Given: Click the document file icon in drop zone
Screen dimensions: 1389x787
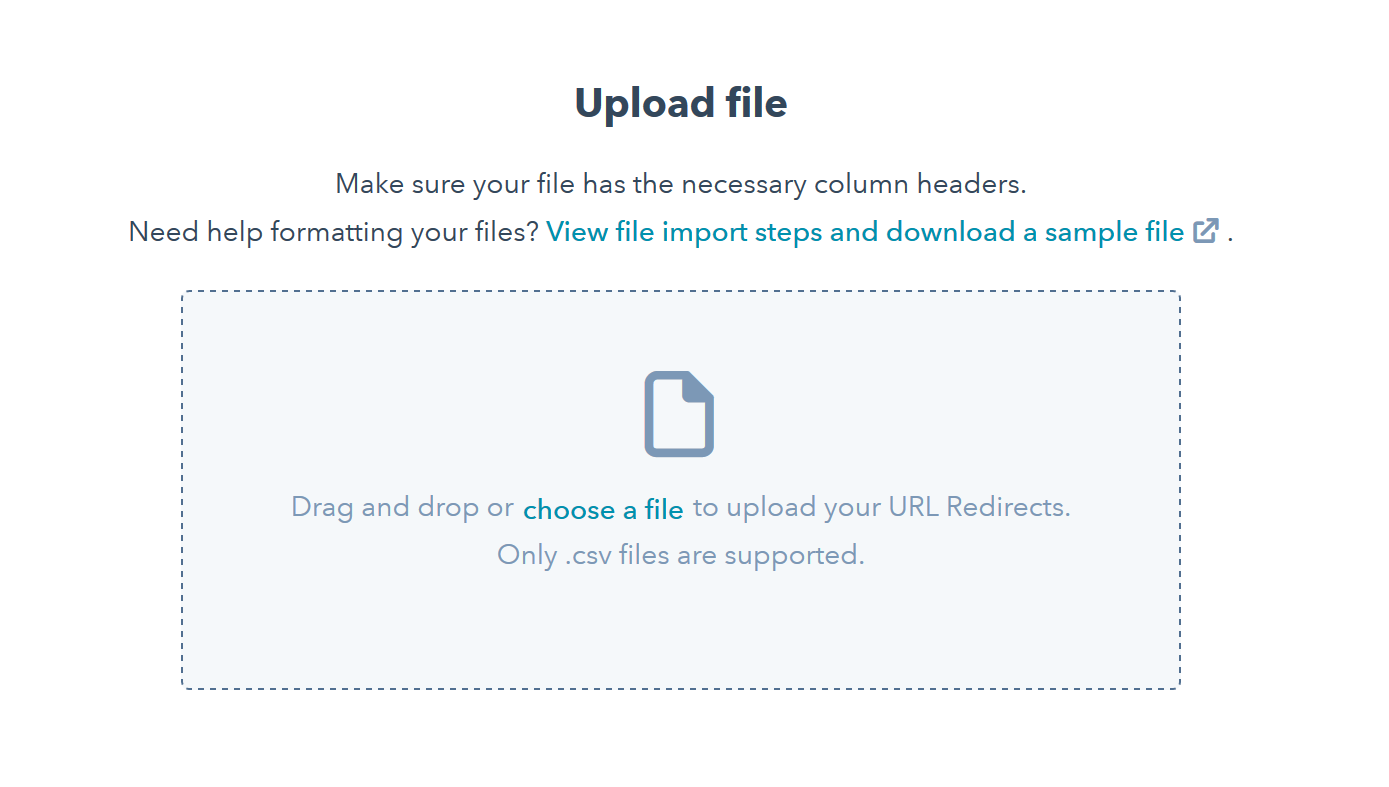Looking at the screenshot, I should [x=679, y=414].
